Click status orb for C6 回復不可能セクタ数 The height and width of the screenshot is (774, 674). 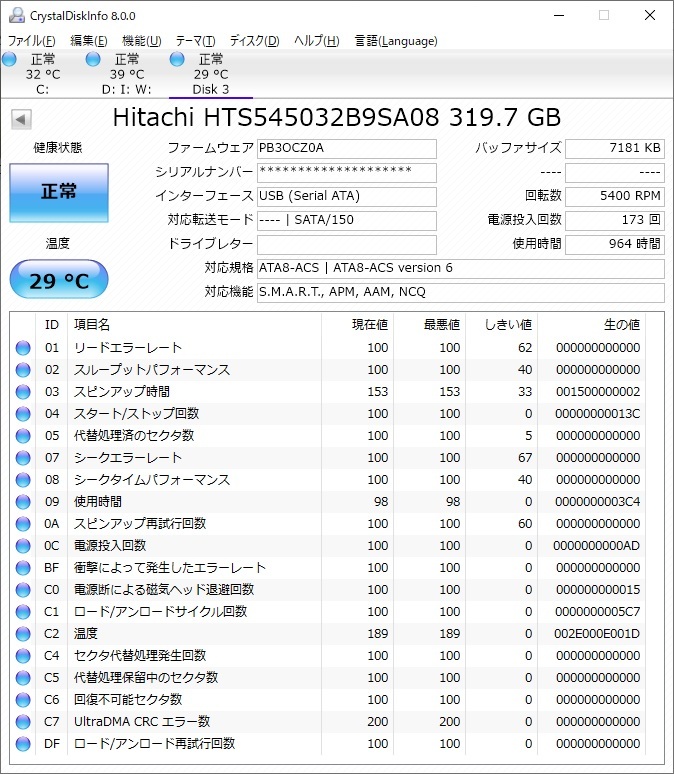point(23,700)
